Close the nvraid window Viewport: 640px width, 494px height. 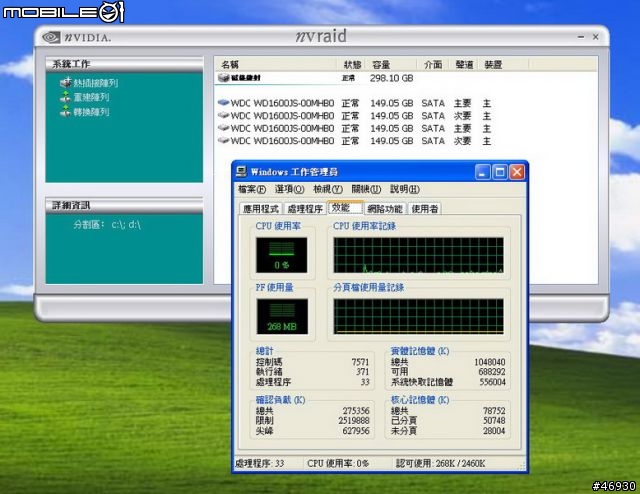pos(596,37)
